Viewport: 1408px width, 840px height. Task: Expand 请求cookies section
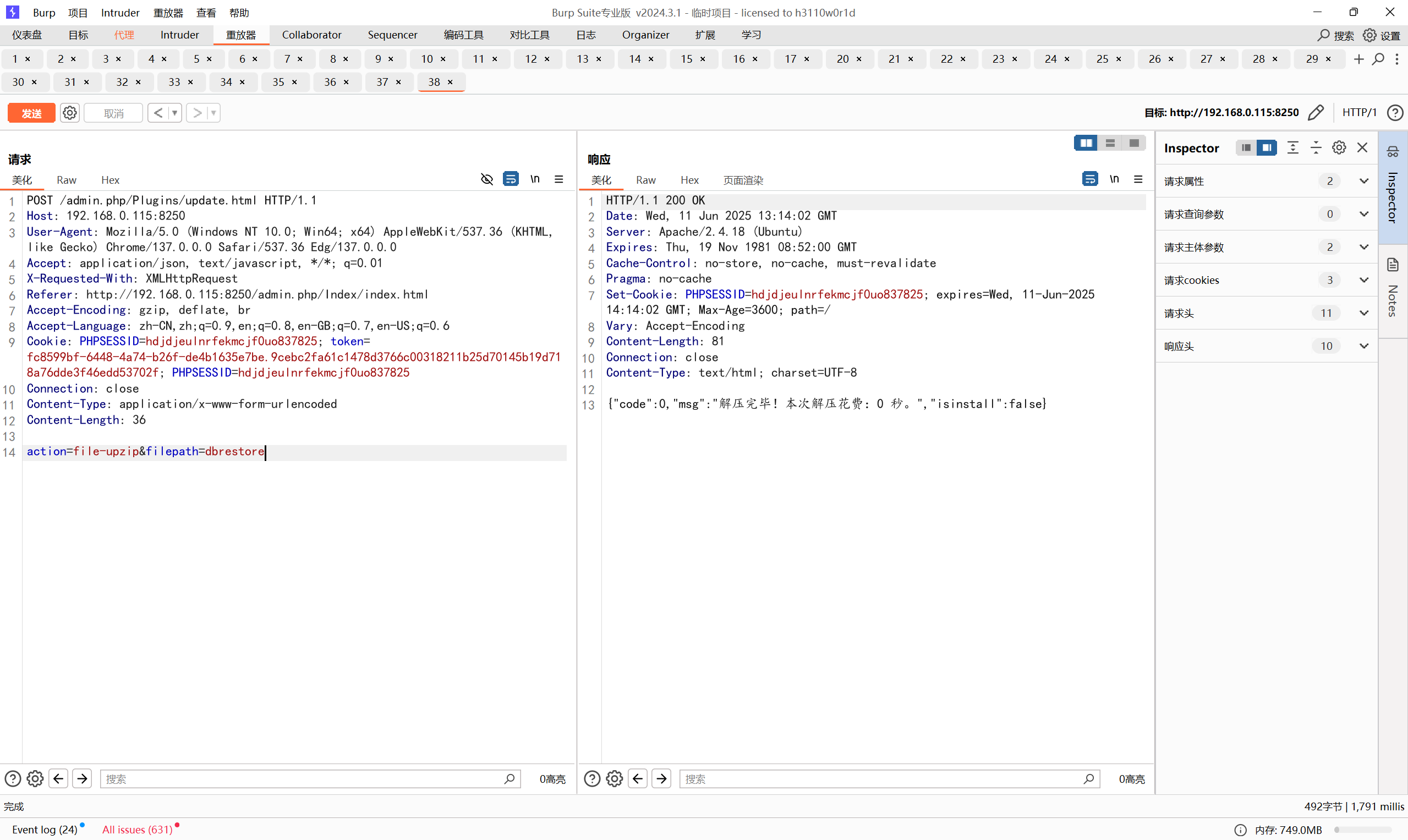(1267, 279)
